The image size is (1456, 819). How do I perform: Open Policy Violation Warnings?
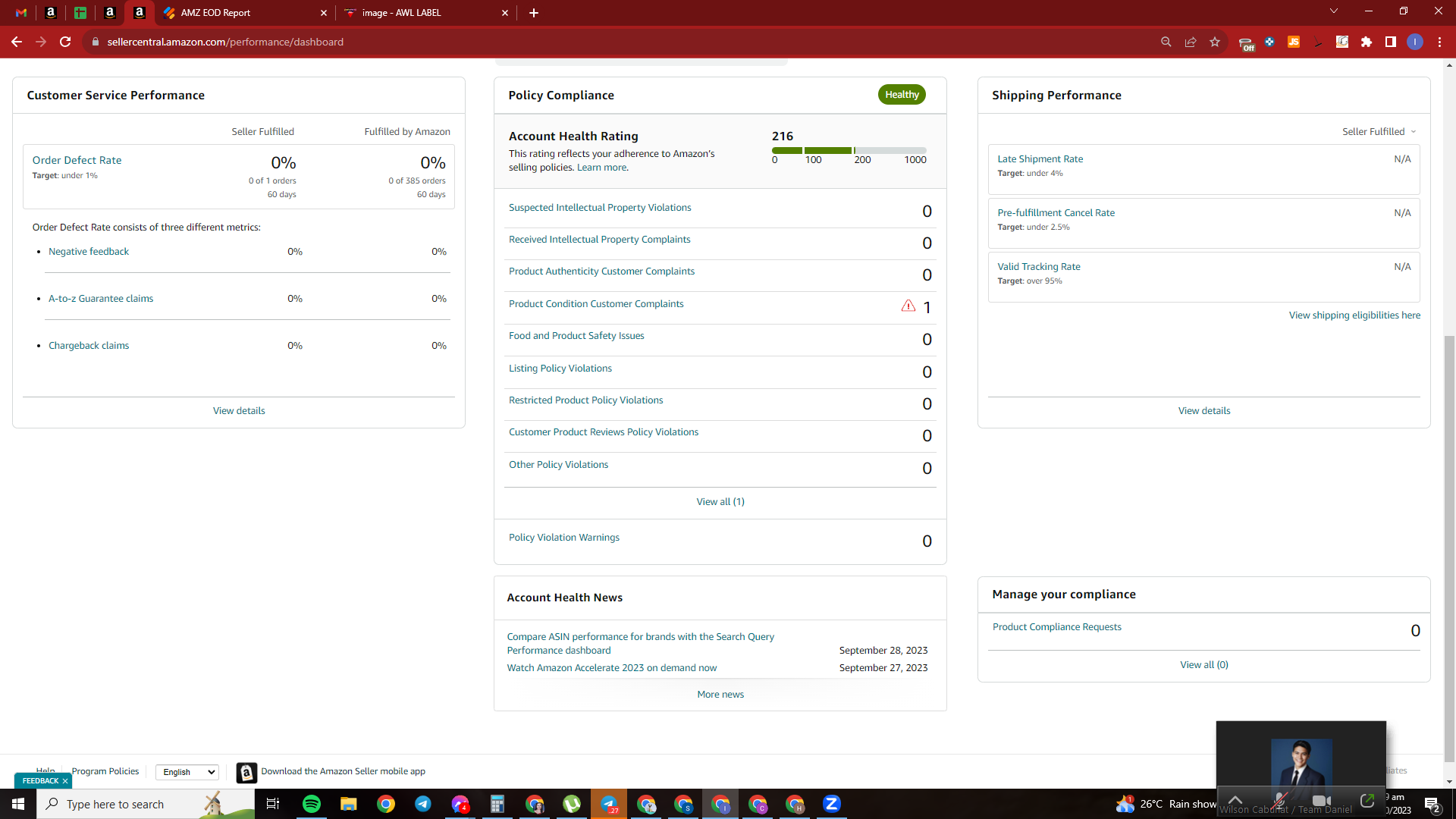(564, 538)
